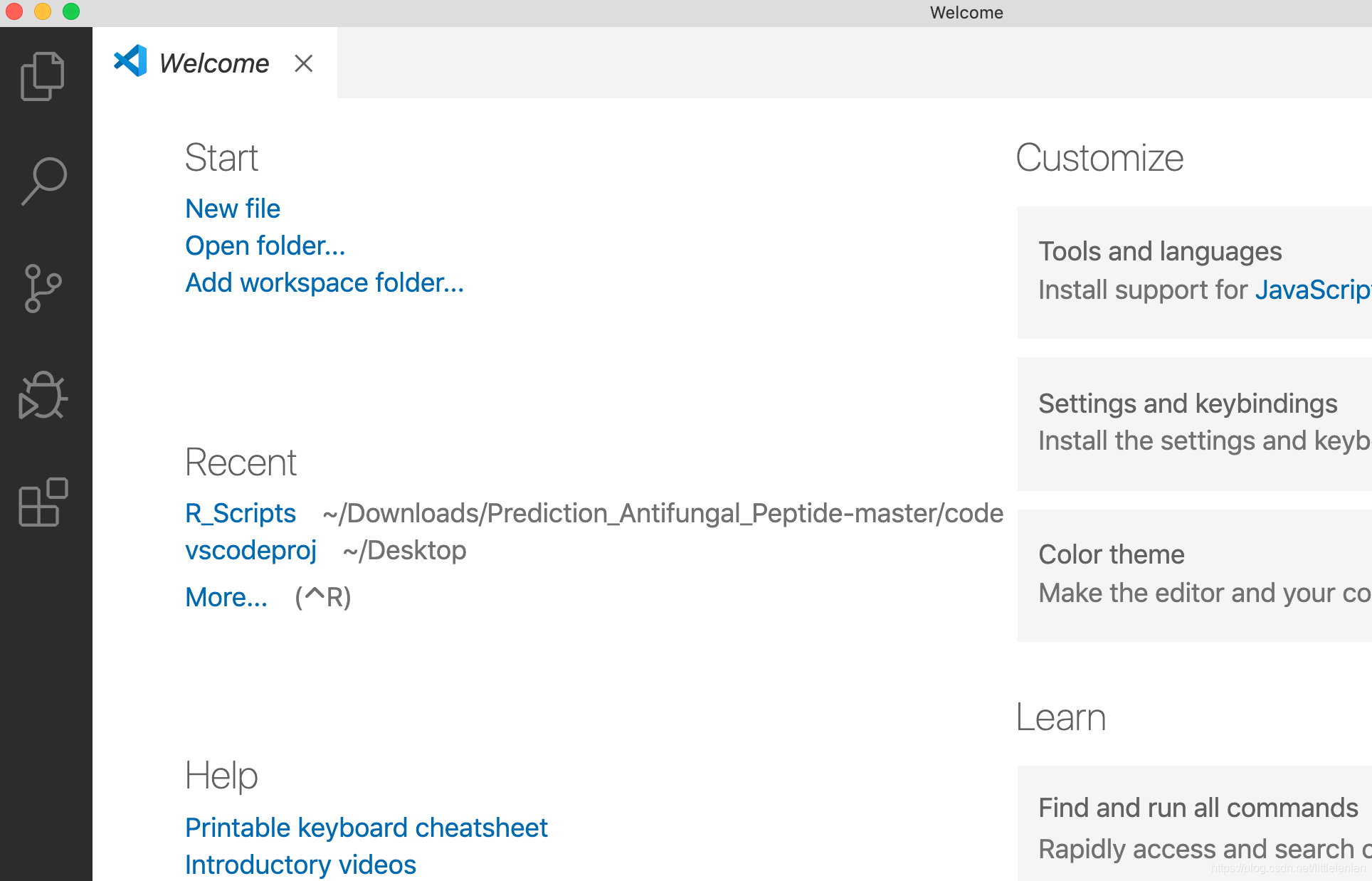Open the Run and Debug bug icon
The image size is (1372, 881).
pos(43,396)
